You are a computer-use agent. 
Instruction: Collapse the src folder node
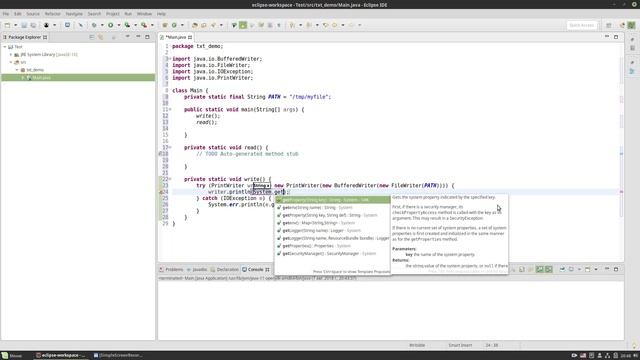tap(11, 62)
